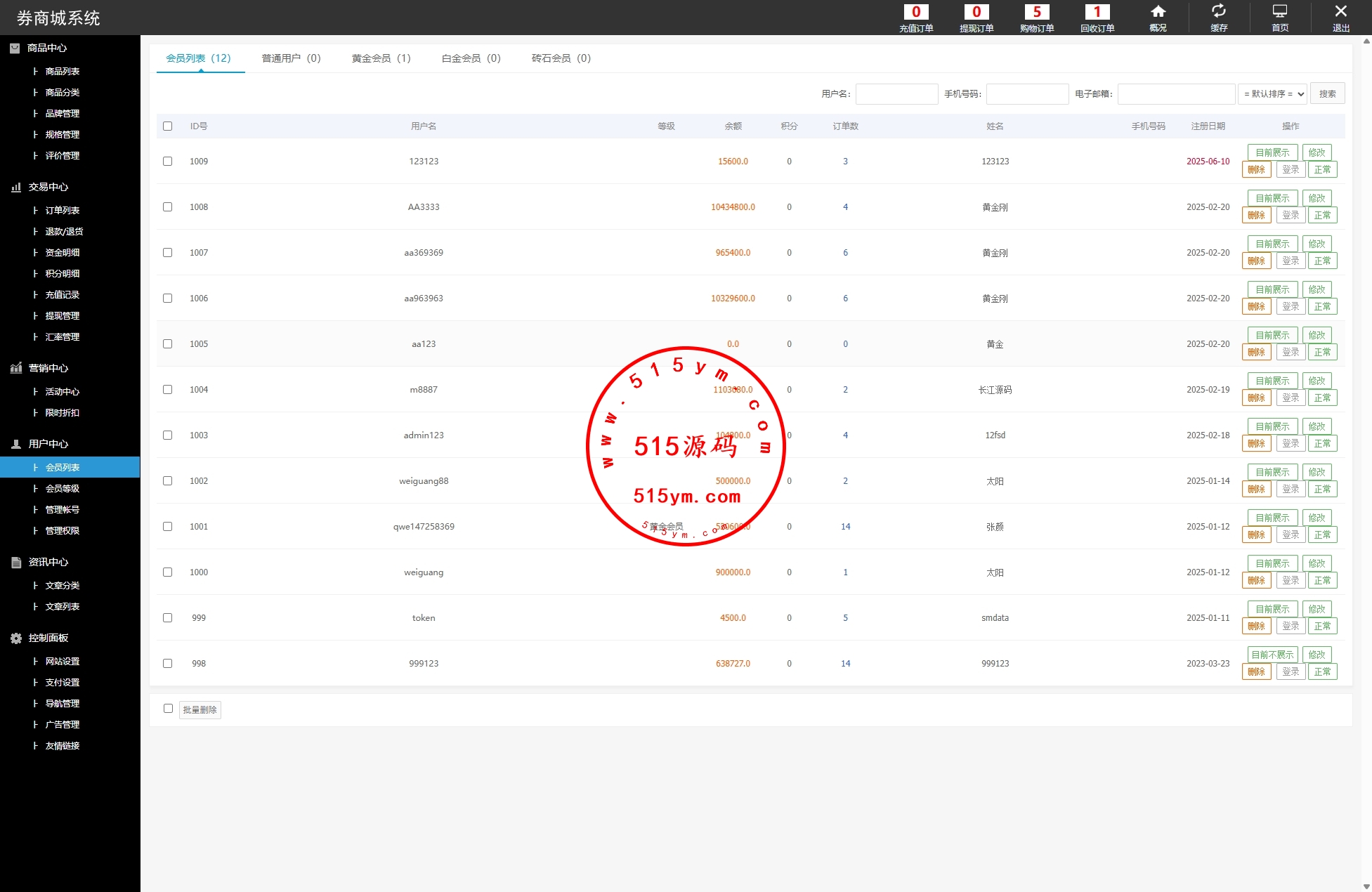Open the recharge orders counter icon
1372x892 pixels.
pos(916,17)
